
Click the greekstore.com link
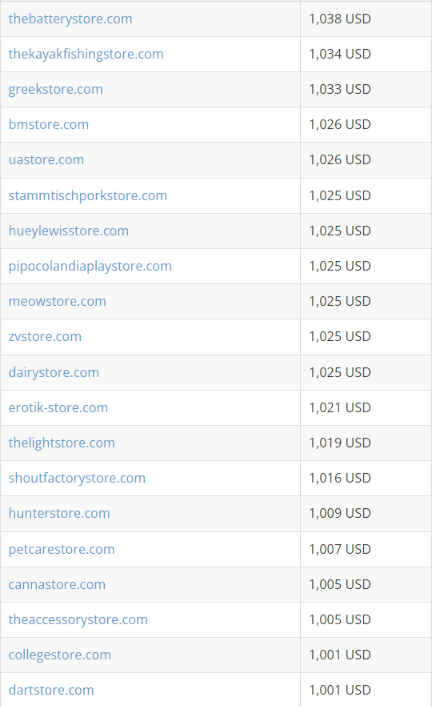pyautogui.click(x=55, y=89)
